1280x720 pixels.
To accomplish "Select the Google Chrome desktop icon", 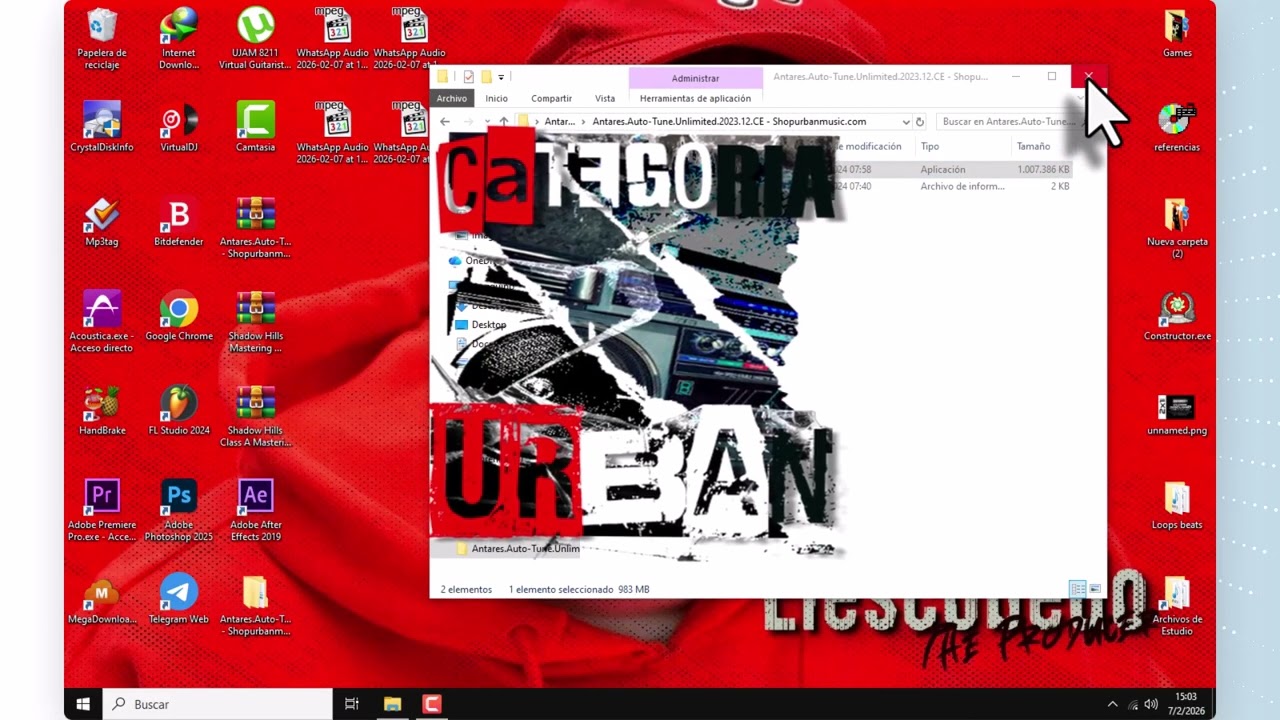I will click(179, 316).
